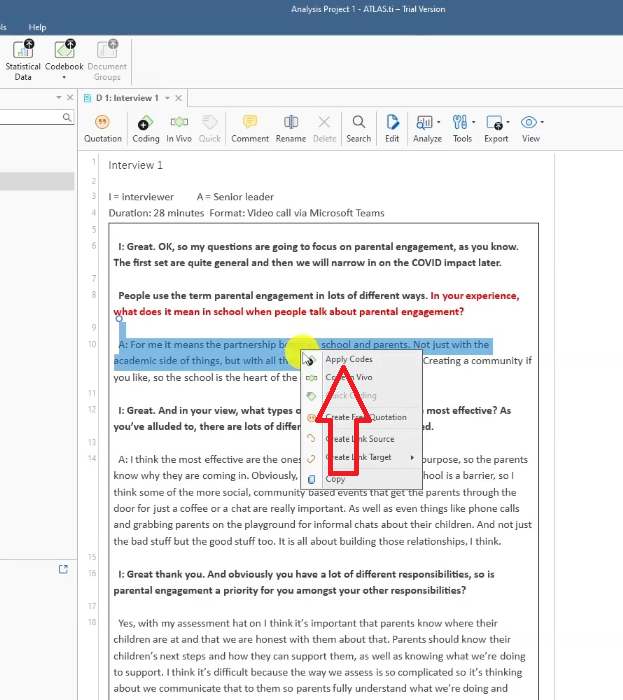The image size is (623, 700).
Task: Click the Quotation toolbar icon
Action: click(x=103, y=128)
